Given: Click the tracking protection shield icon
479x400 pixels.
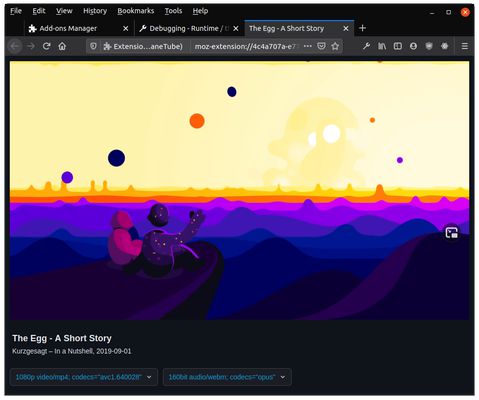Looking at the screenshot, I should click(93, 46).
